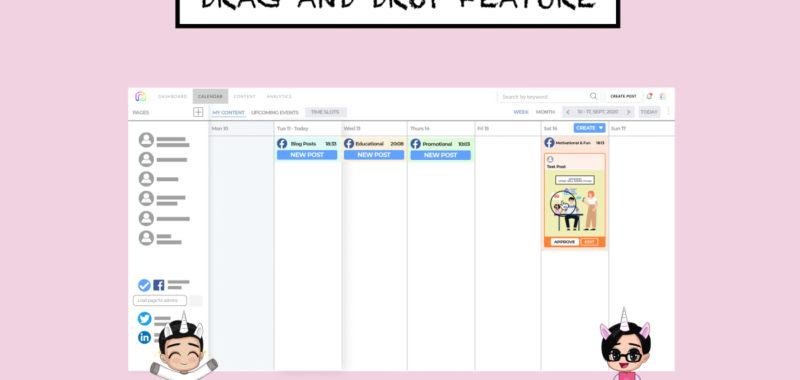Select the third page avatar in sidebar

[x=146, y=179]
